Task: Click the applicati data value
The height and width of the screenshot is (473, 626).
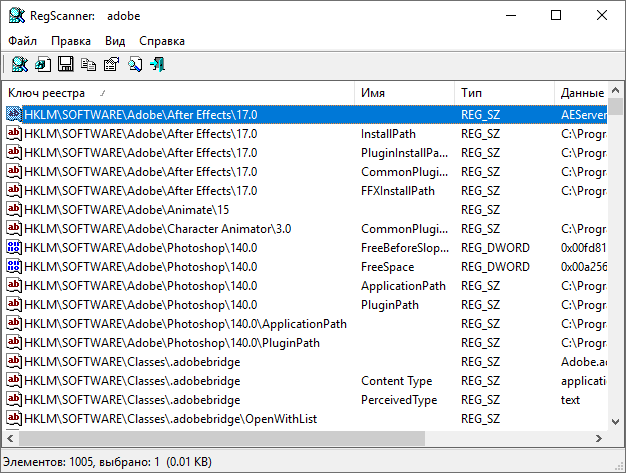Action: click(584, 381)
